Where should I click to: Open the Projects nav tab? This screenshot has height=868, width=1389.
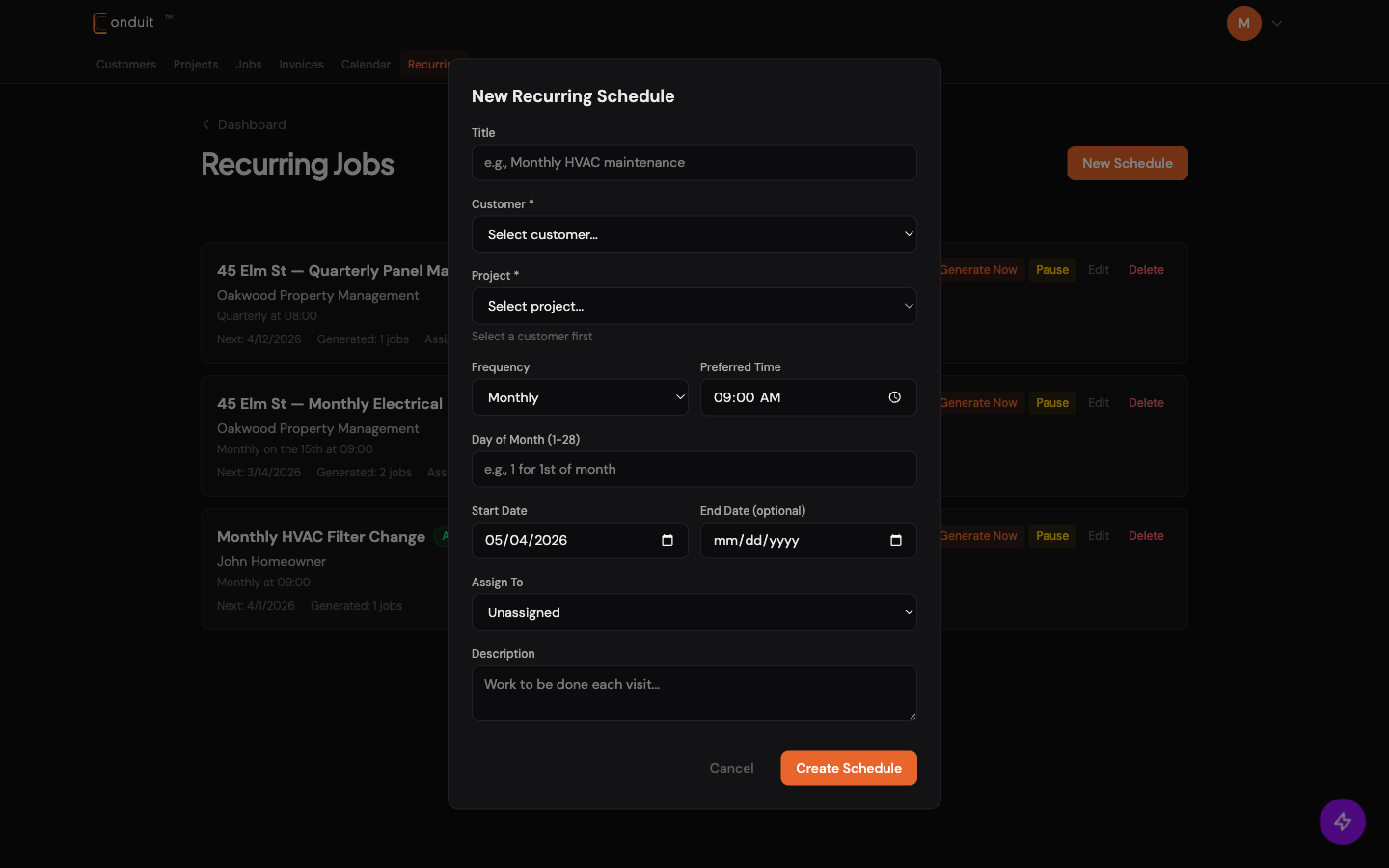click(196, 65)
